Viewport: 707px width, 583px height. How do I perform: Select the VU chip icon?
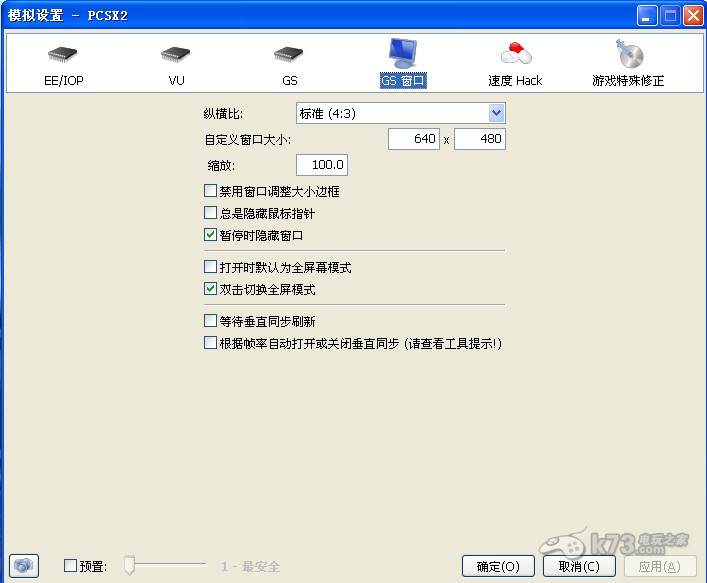[176, 56]
